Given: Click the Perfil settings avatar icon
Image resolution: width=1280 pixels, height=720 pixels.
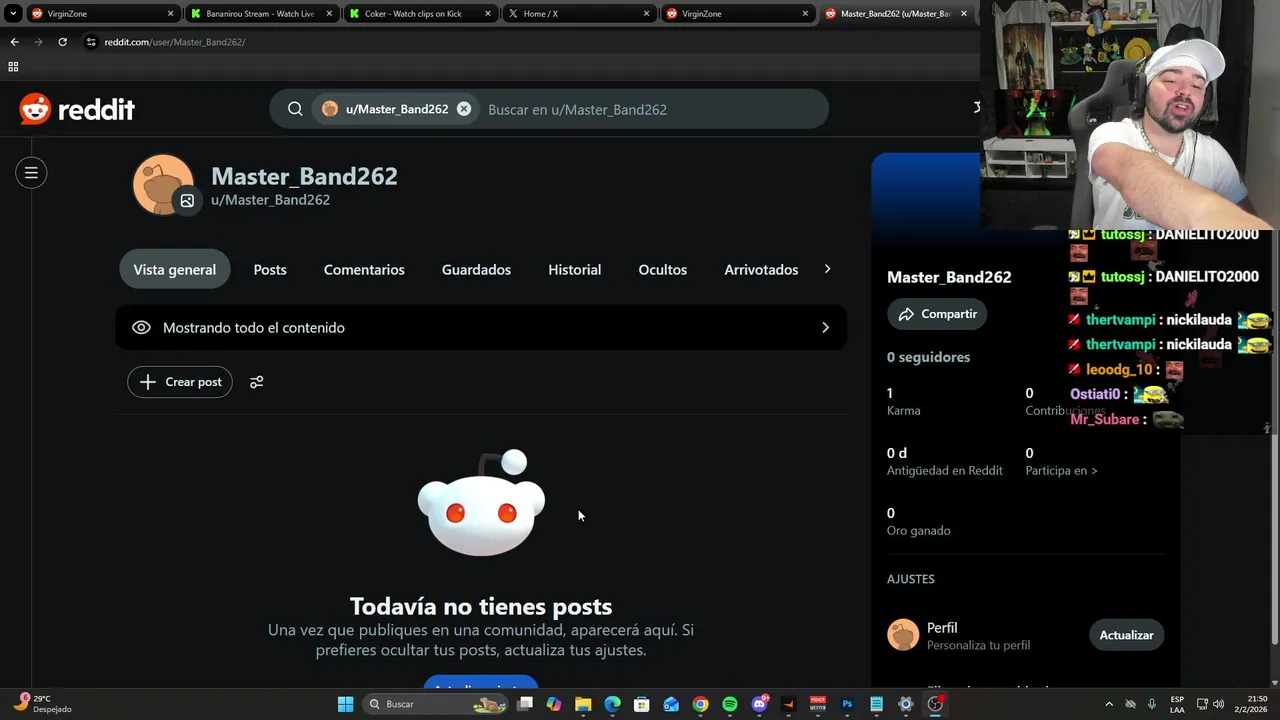Looking at the screenshot, I should pos(903,635).
